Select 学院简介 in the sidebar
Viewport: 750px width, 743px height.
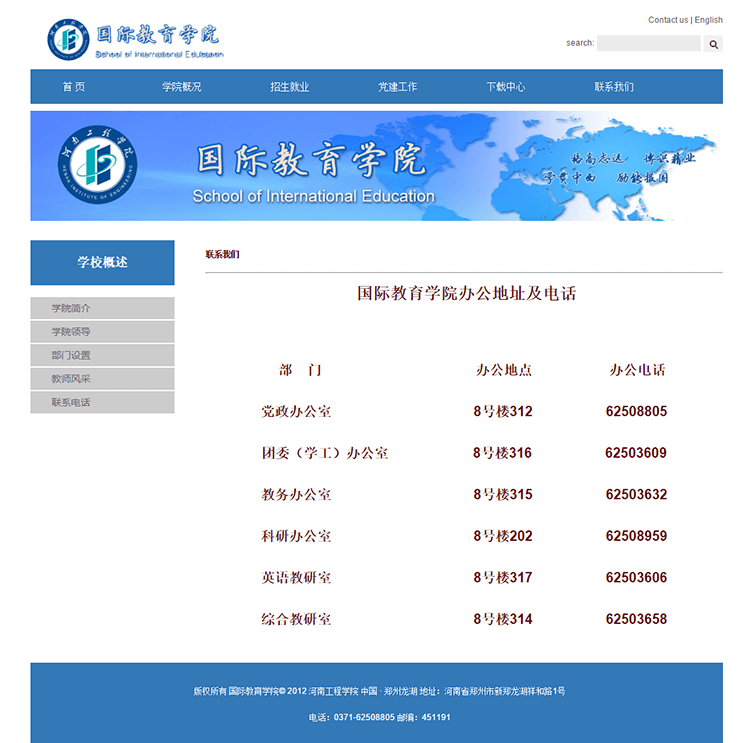pyautogui.click(x=102, y=308)
